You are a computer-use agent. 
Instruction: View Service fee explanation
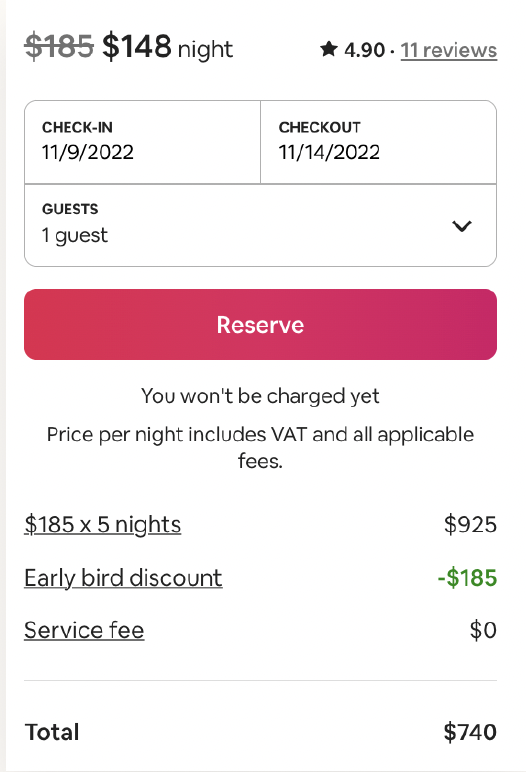(84, 630)
